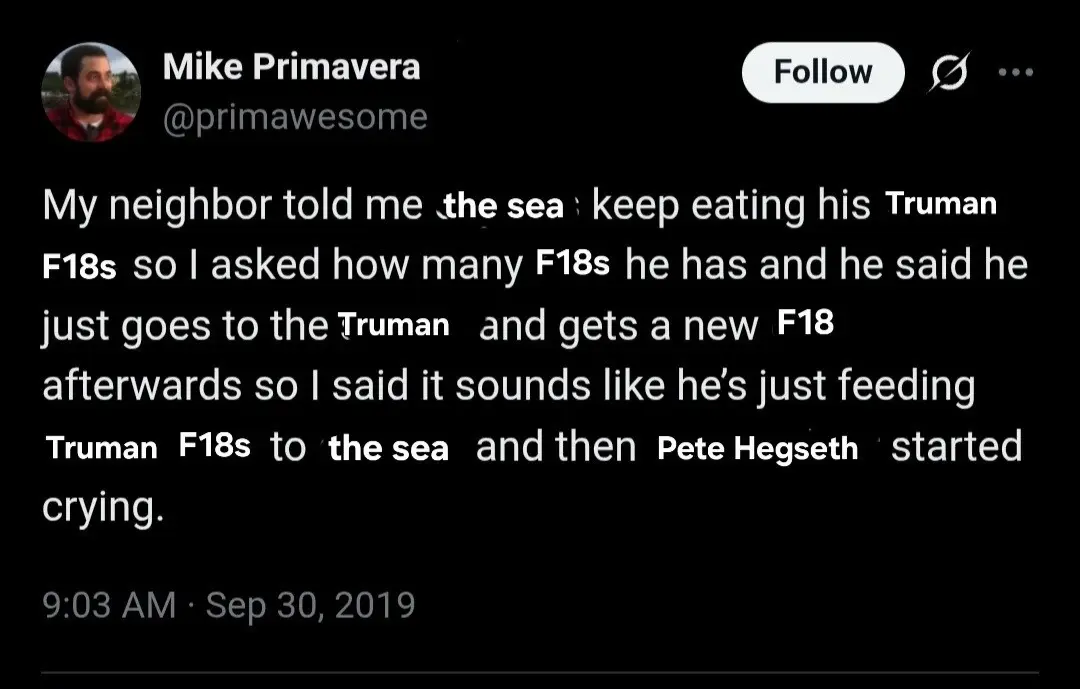Image resolution: width=1080 pixels, height=689 pixels.
Task: Click the Sep 30, 2019 date
Action: [x=310, y=605]
